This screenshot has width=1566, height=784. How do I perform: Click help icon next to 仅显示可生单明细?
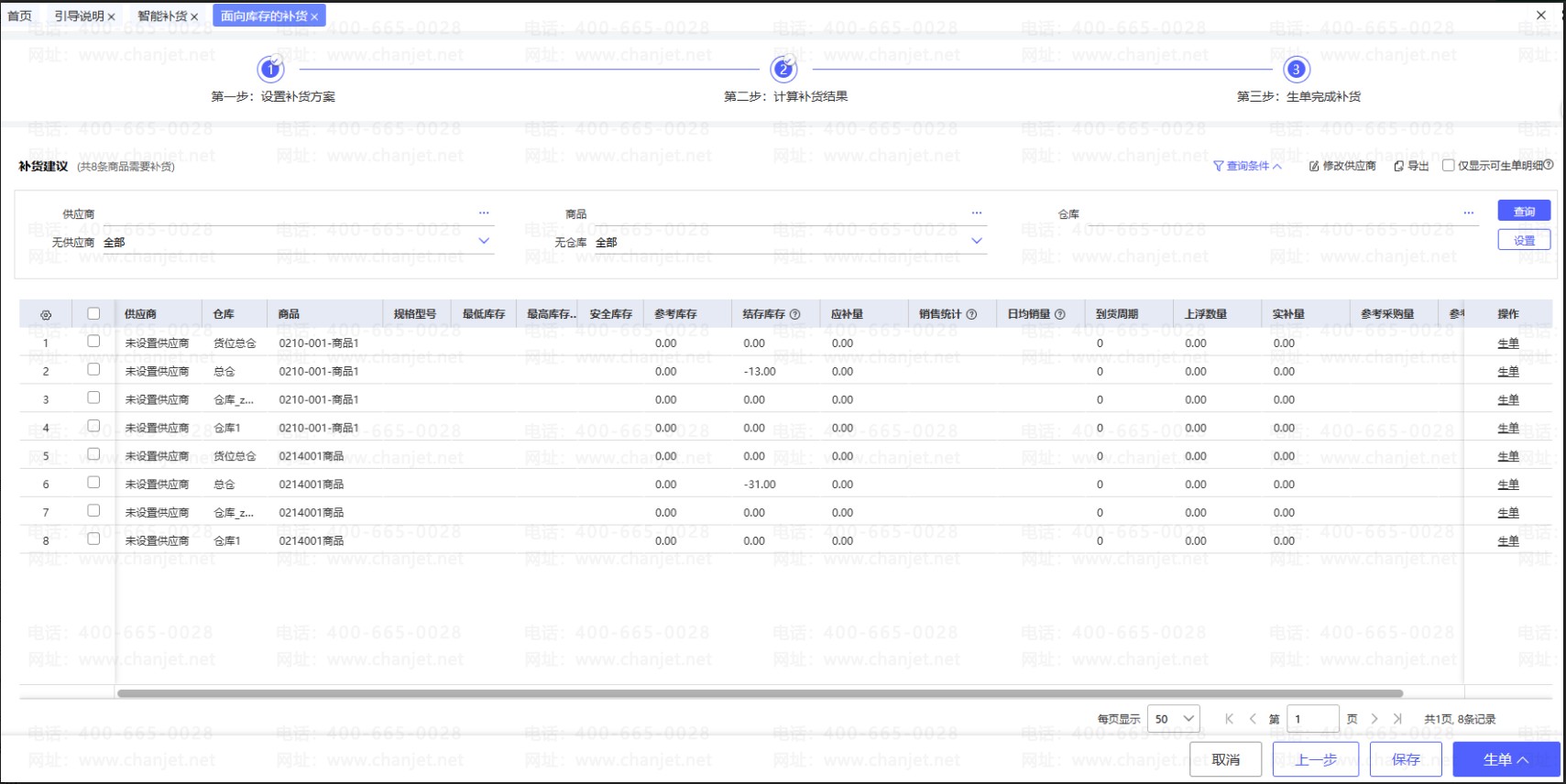[1549, 165]
